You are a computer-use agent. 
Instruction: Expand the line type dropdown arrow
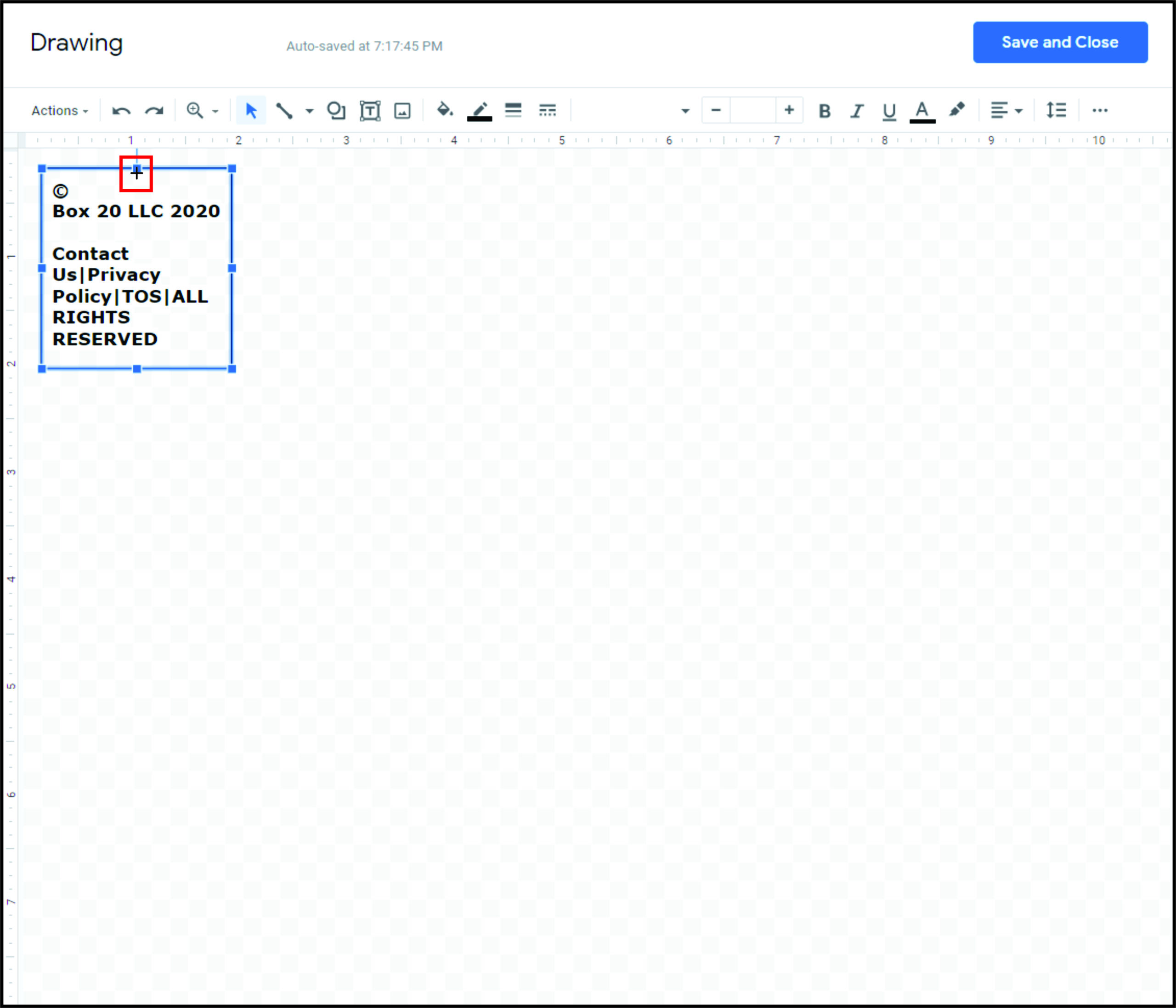click(309, 111)
